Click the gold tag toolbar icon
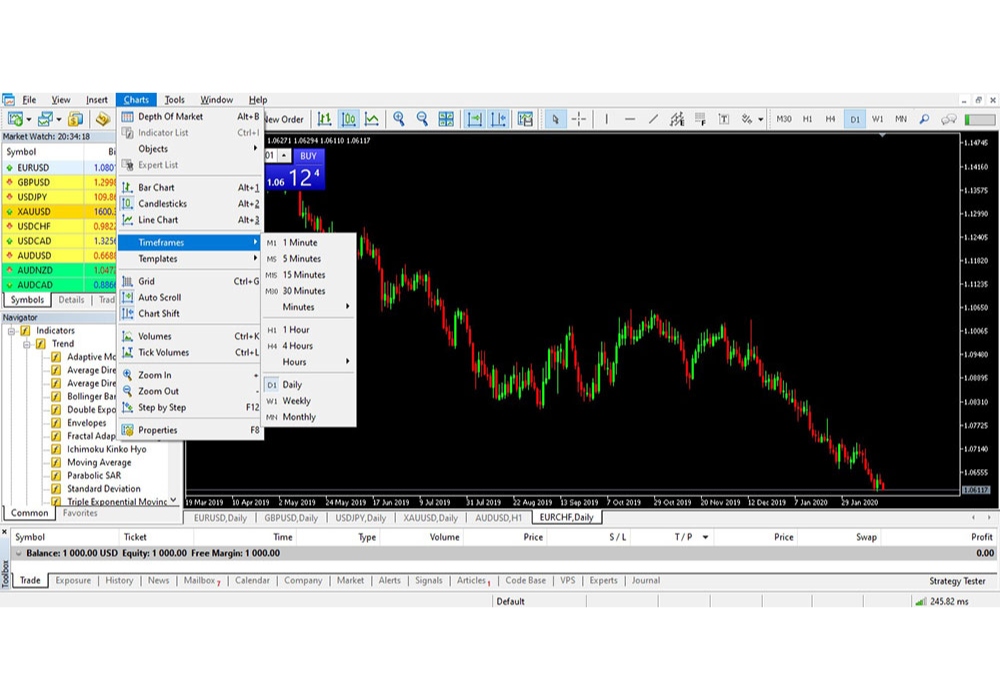 tap(102, 119)
